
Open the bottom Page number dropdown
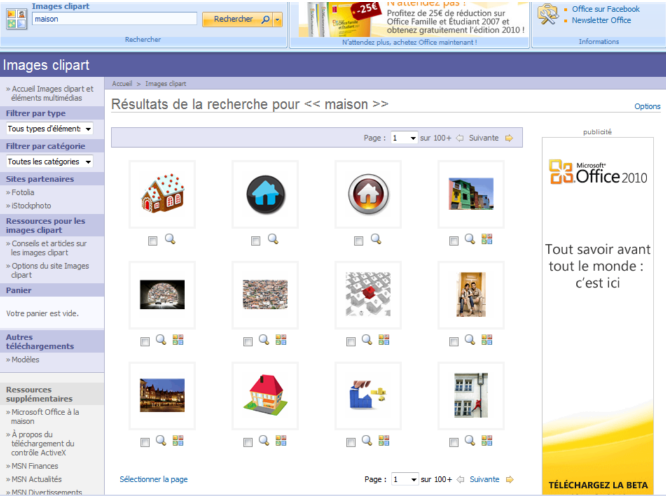pos(405,479)
